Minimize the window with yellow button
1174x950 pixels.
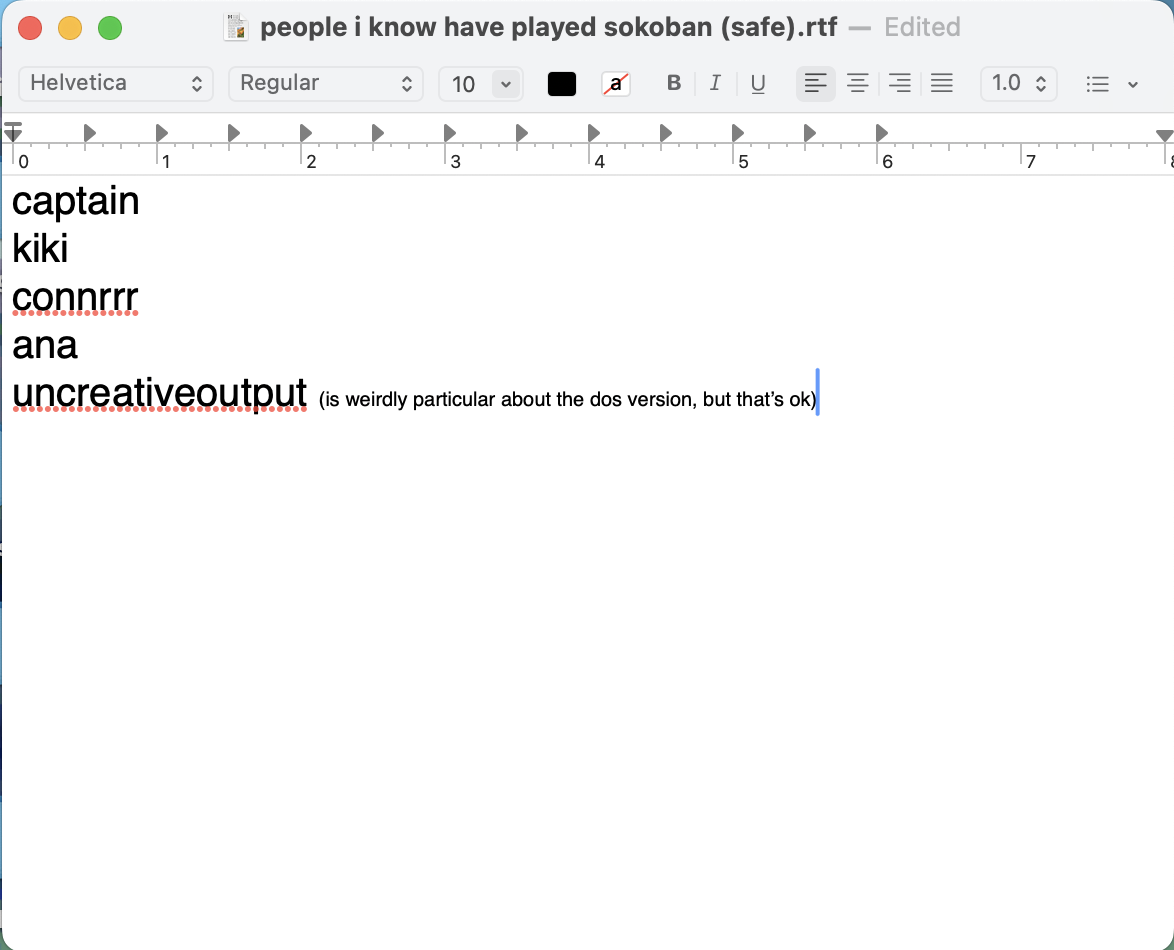click(x=70, y=28)
